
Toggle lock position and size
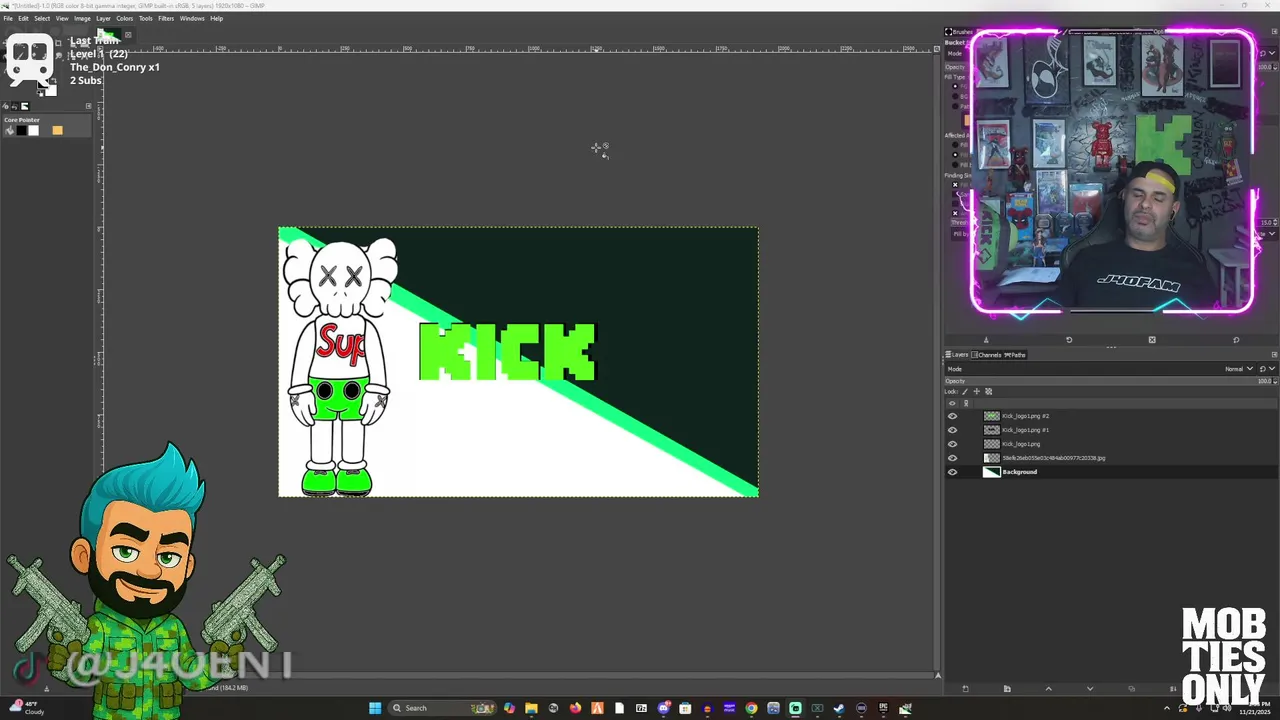[977, 392]
